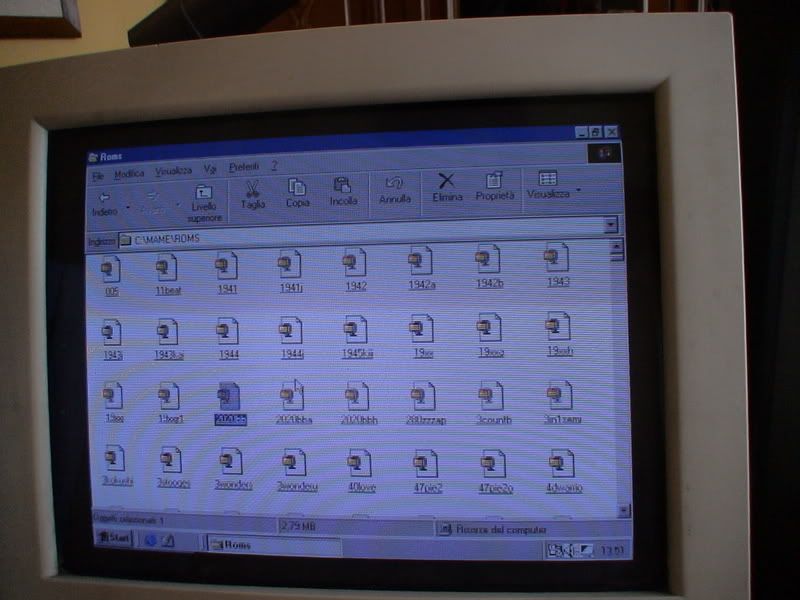Launch Internet Explorer from quick launch
This screenshot has height=600, width=800.
tap(150, 540)
